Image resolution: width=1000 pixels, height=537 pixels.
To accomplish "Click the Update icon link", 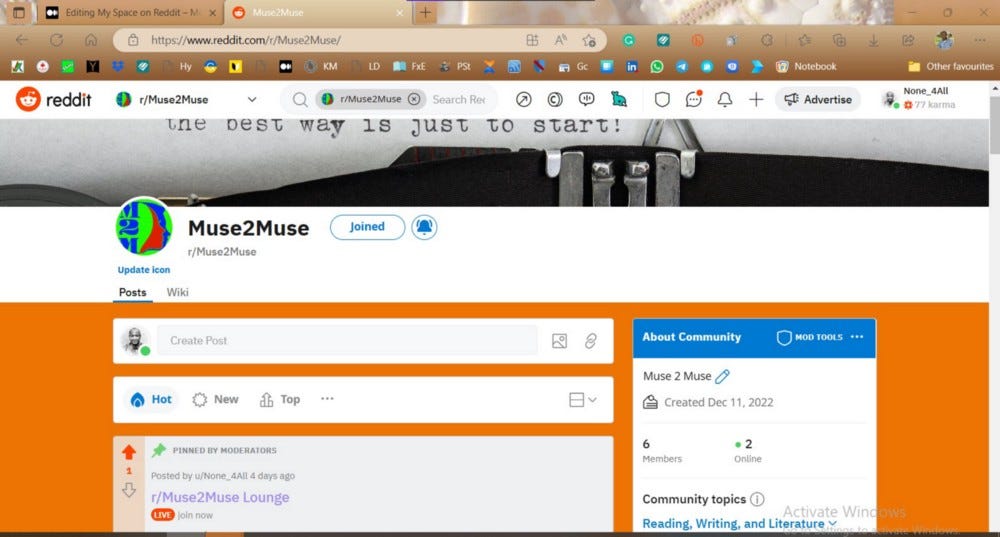I will point(143,270).
